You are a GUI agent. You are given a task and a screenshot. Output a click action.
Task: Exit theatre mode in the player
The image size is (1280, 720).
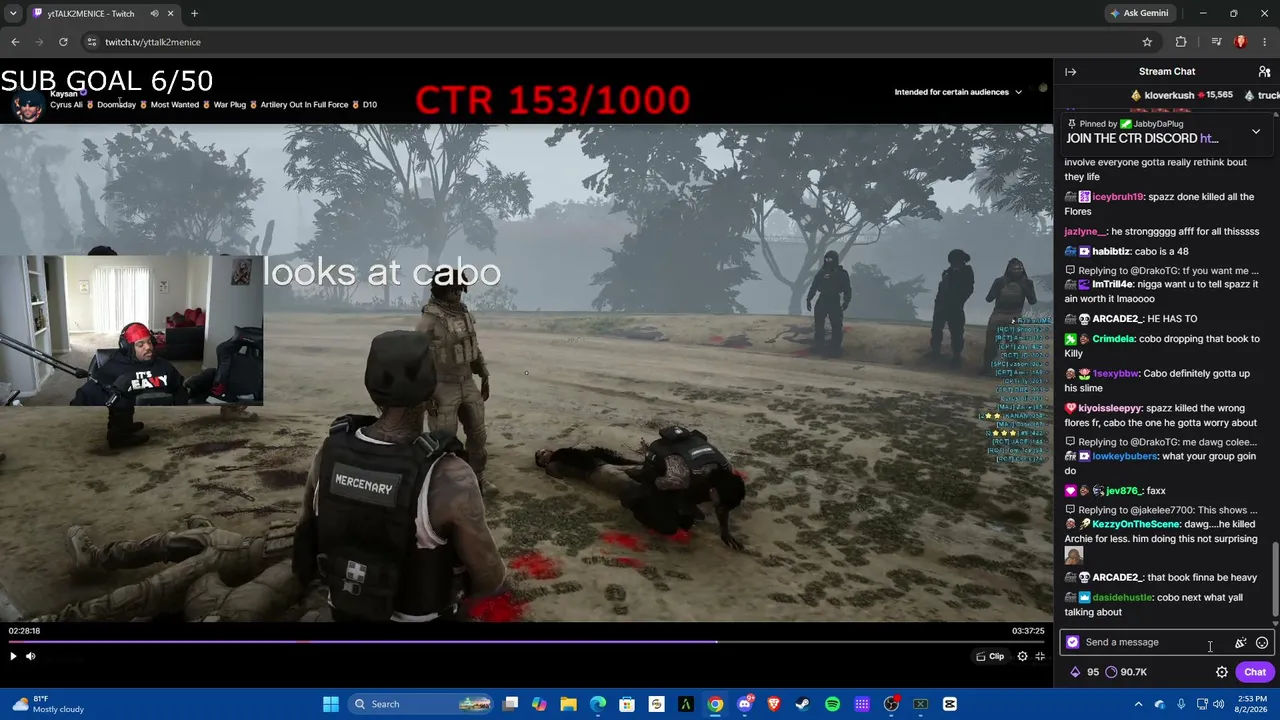click(x=1040, y=656)
